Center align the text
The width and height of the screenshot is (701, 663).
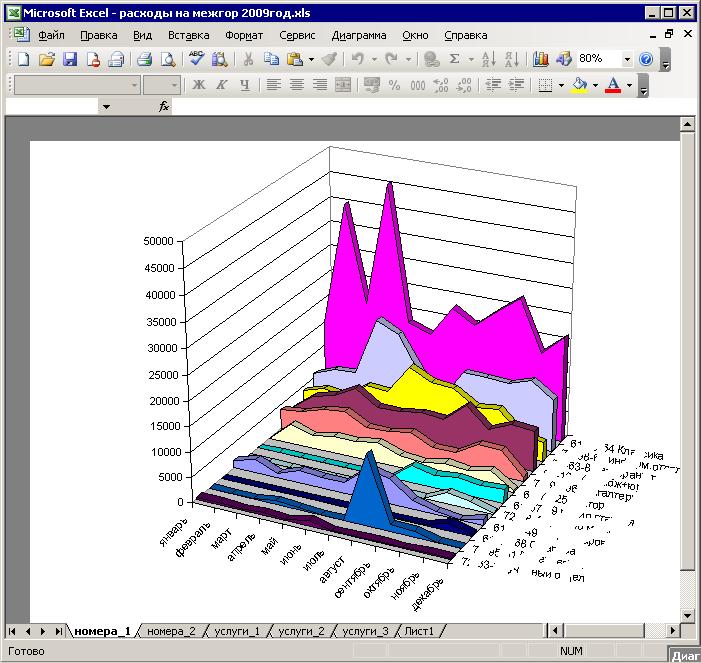point(297,85)
